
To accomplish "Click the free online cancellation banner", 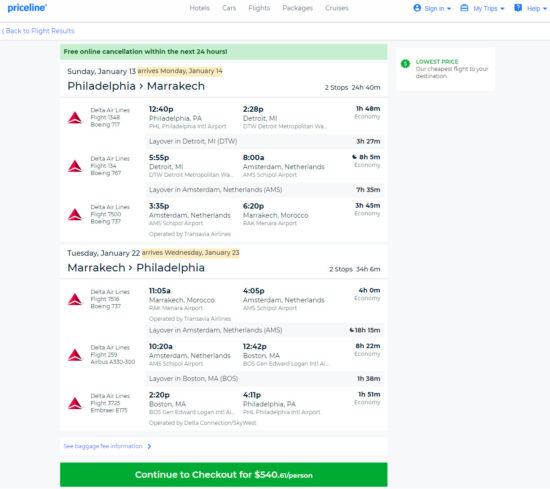I will pos(223,52).
